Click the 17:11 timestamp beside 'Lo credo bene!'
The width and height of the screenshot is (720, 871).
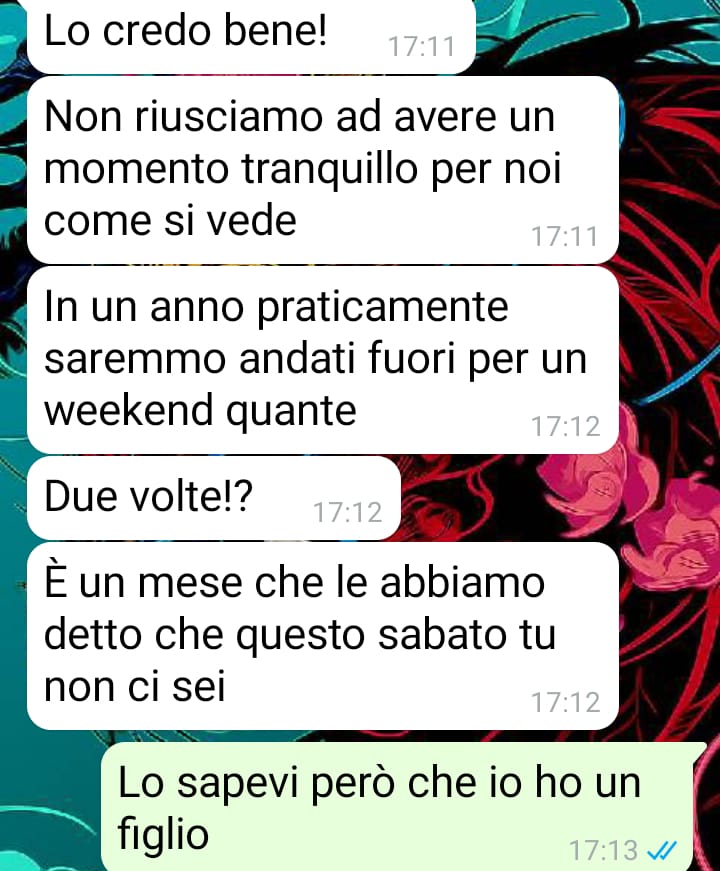click(x=422, y=46)
